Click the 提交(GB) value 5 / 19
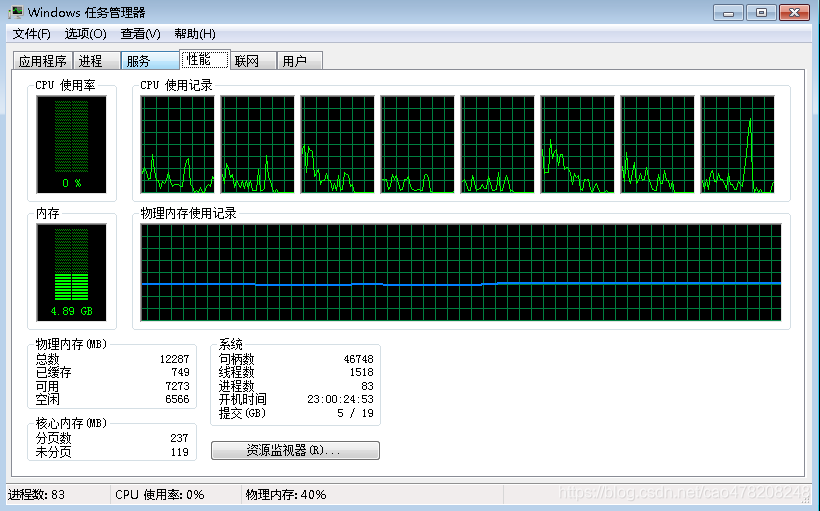The height and width of the screenshot is (511, 820). tap(355, 413)
